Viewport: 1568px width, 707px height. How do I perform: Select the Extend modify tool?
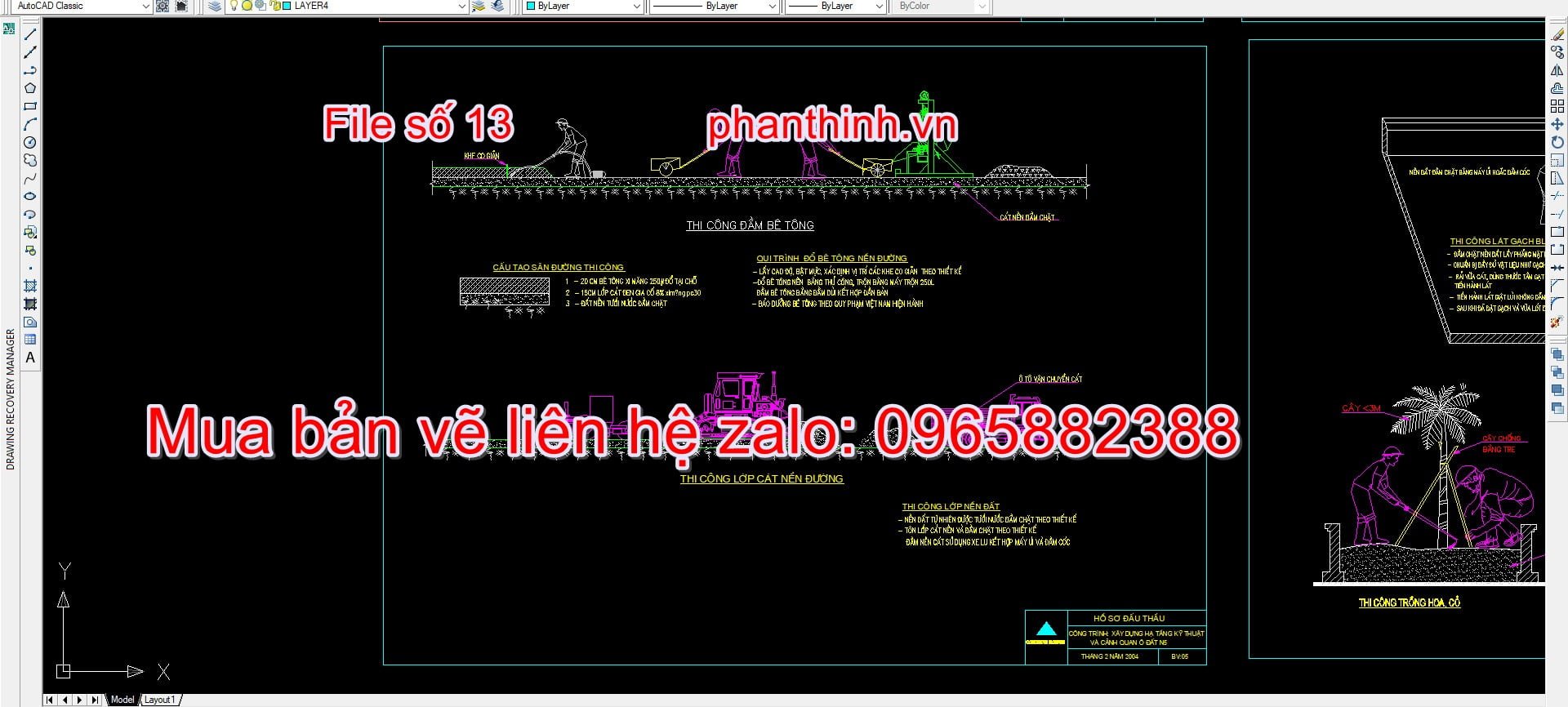pos(1557,214)
